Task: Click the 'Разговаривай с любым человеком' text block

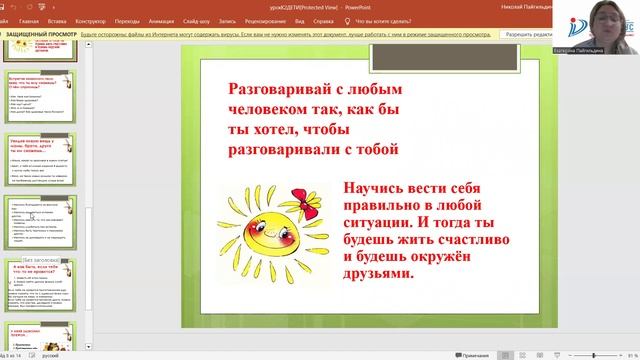Action: click(x=315, y=119)
